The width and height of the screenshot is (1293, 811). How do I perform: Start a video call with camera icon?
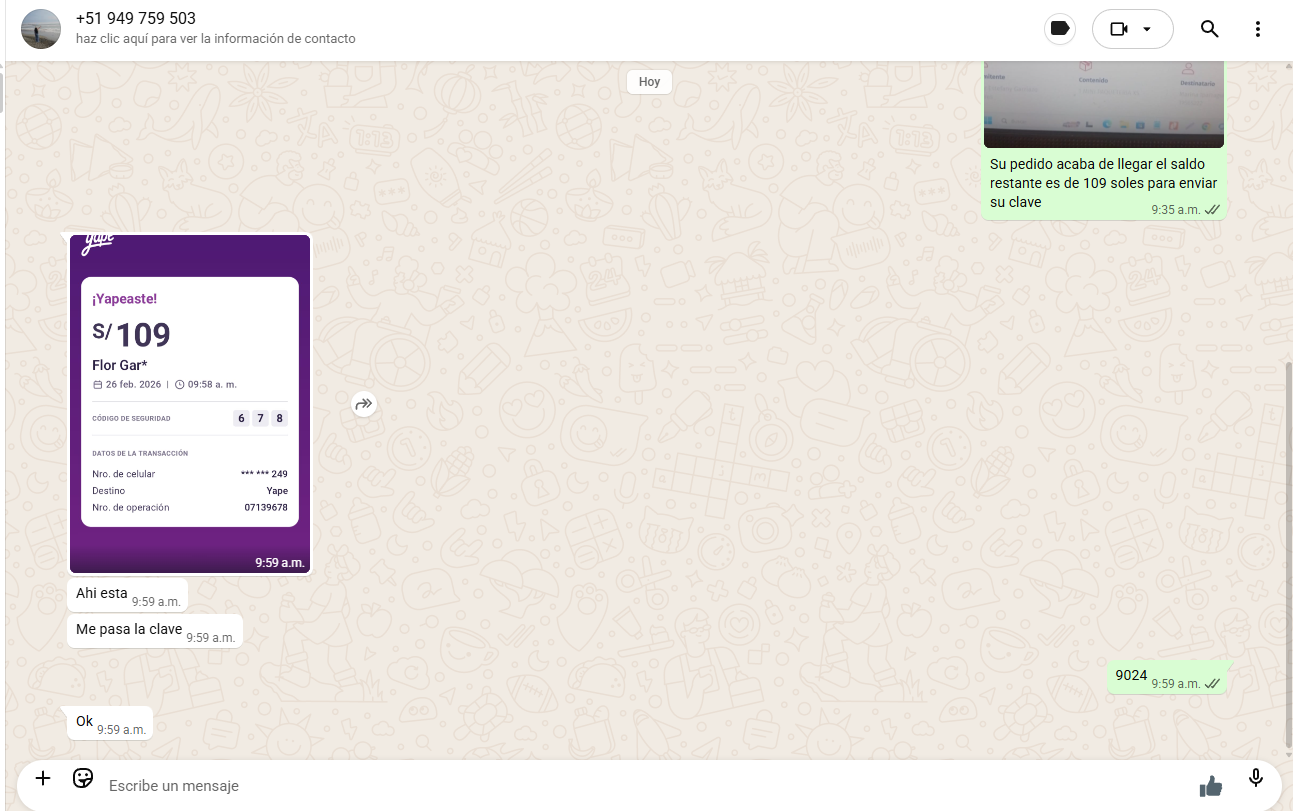(x=1119, y=29)
